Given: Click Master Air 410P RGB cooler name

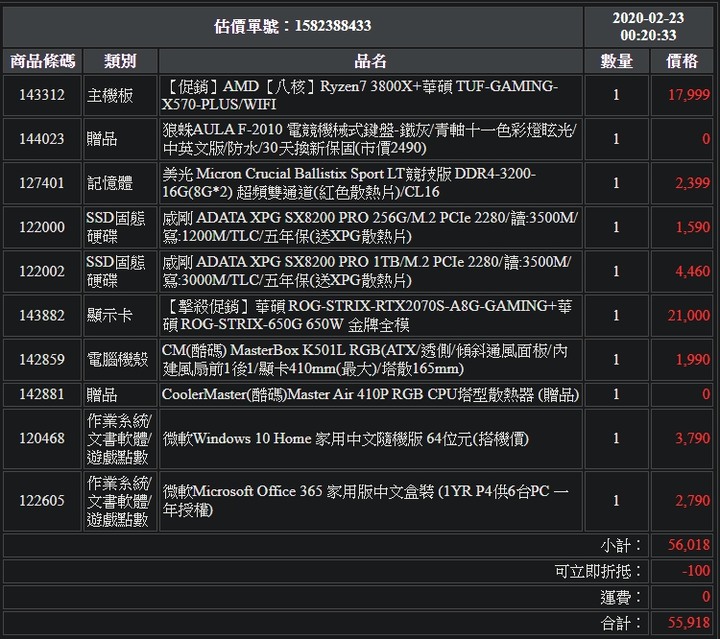Looking at the screenshot, I should pyautogui.click(x=371, y=395).
